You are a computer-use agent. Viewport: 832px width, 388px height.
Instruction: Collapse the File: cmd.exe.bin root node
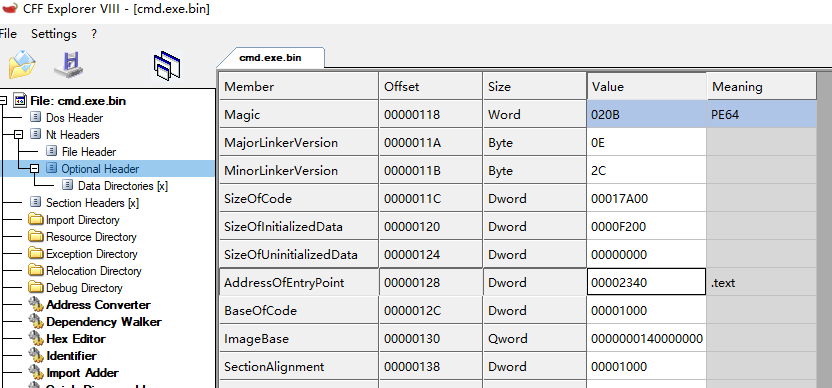3,101
